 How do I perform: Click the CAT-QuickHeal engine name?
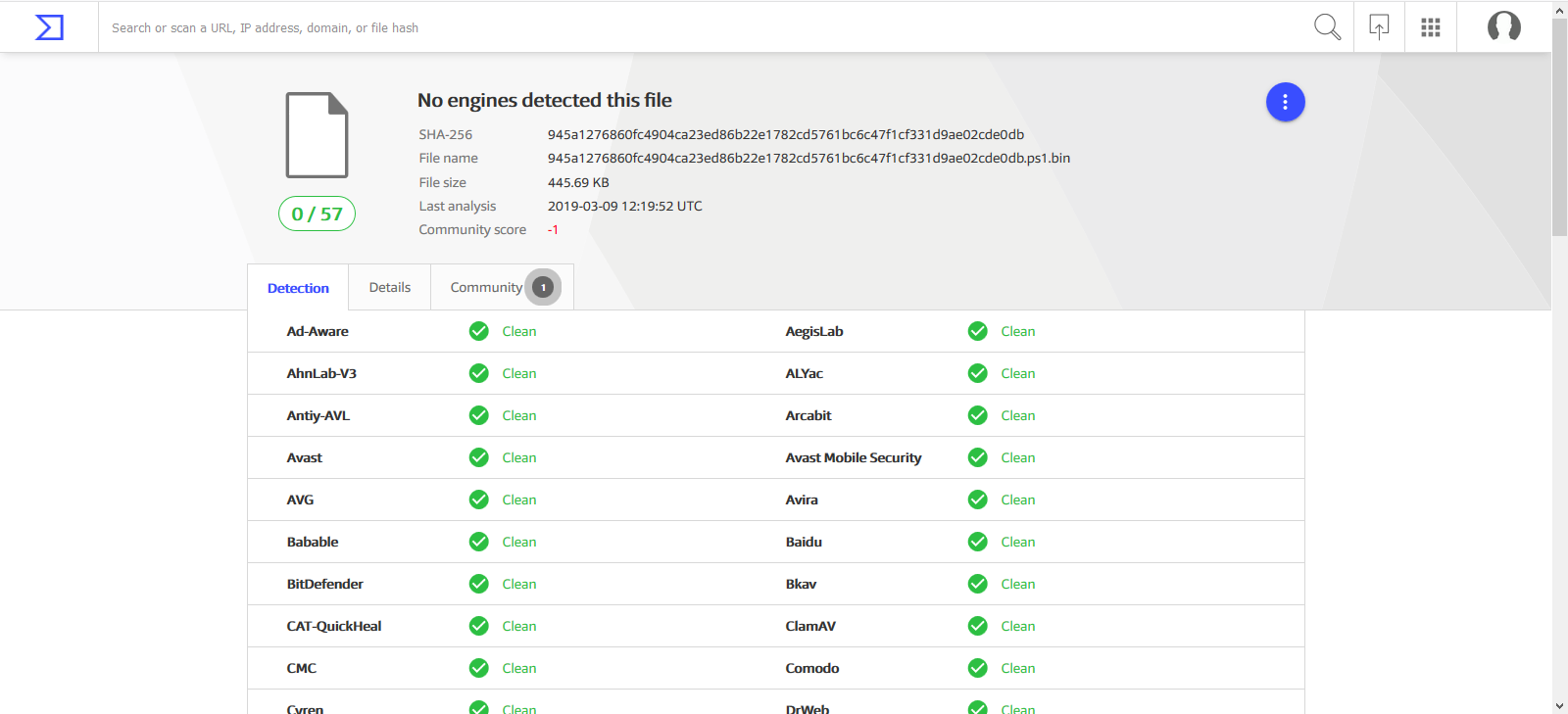334,626
